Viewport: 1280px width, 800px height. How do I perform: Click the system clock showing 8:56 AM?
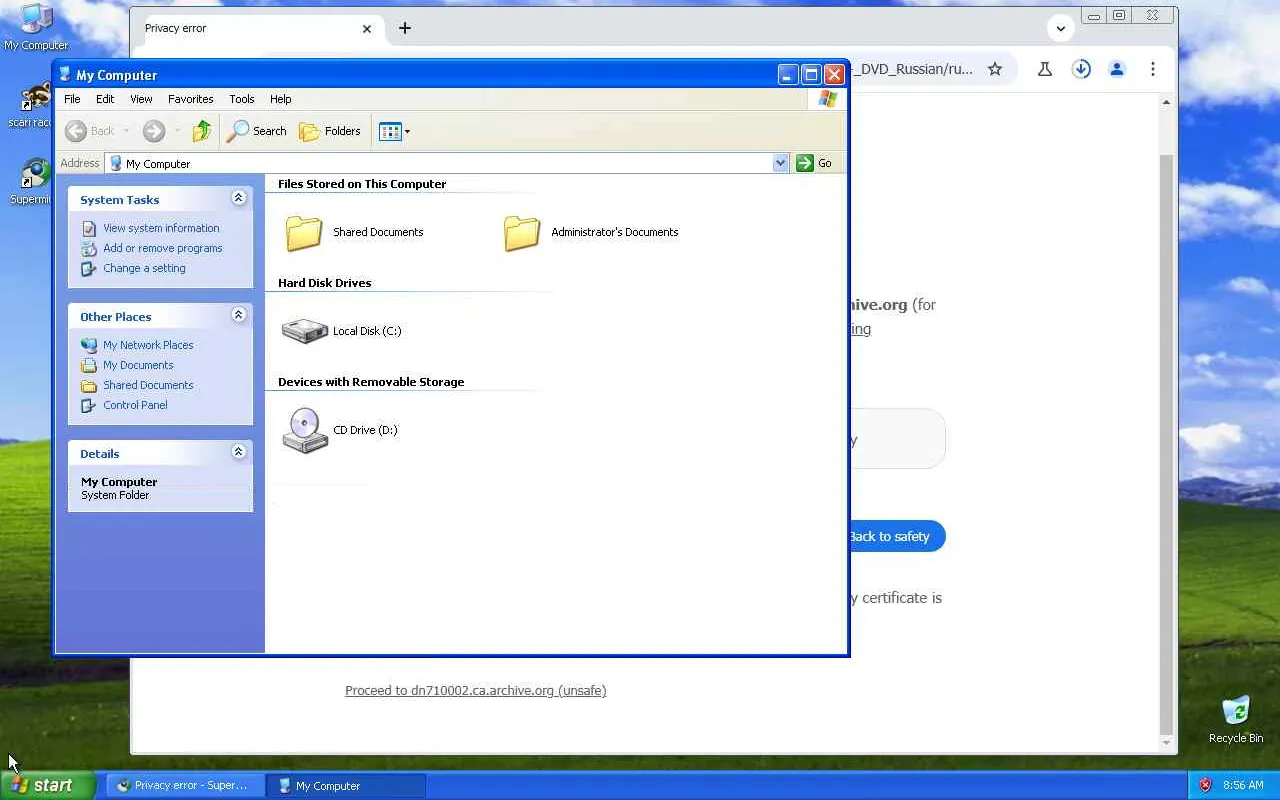pos(1243,786)
